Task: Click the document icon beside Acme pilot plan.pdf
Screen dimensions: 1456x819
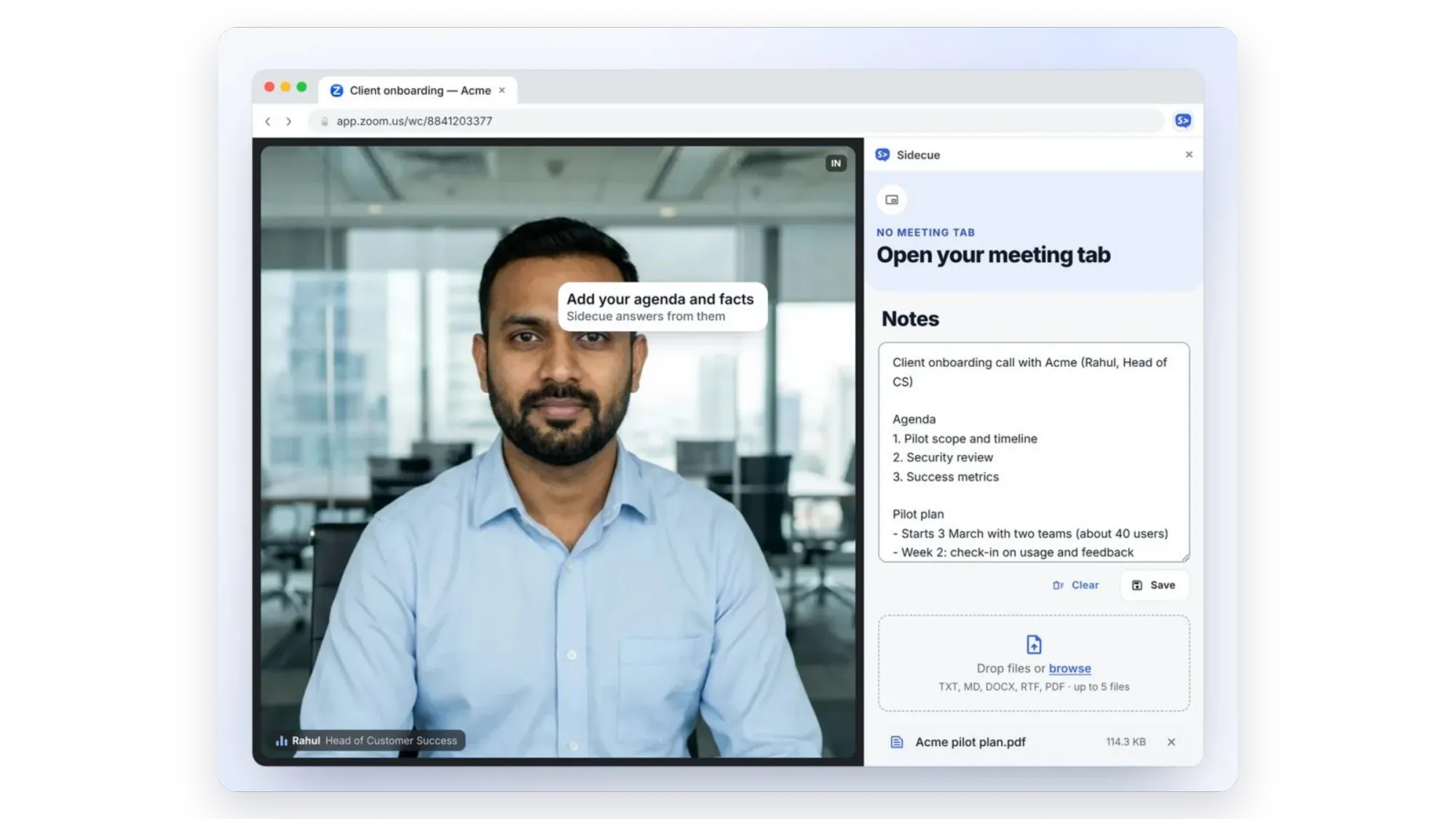Action: [x=897, y=742]
